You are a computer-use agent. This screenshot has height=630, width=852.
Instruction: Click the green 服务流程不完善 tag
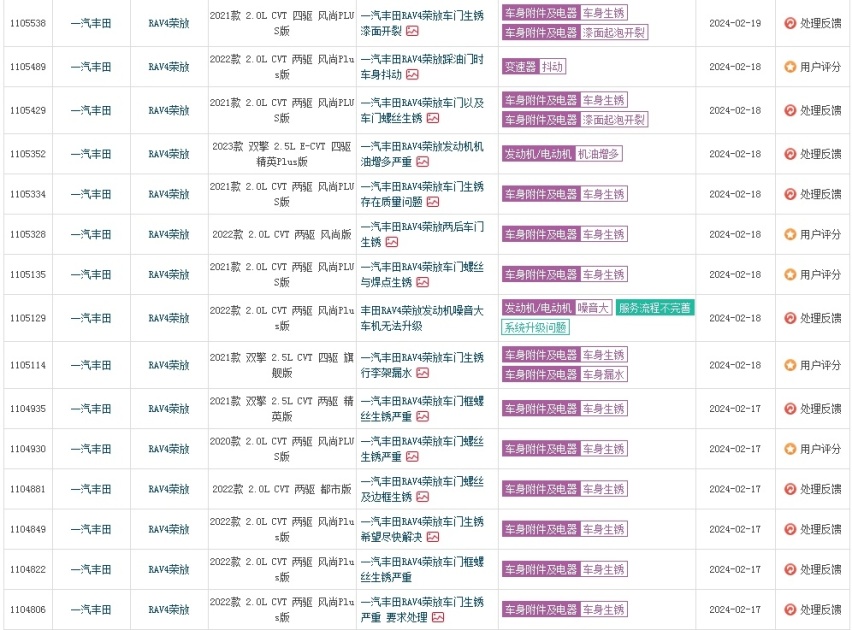(655, 308)
